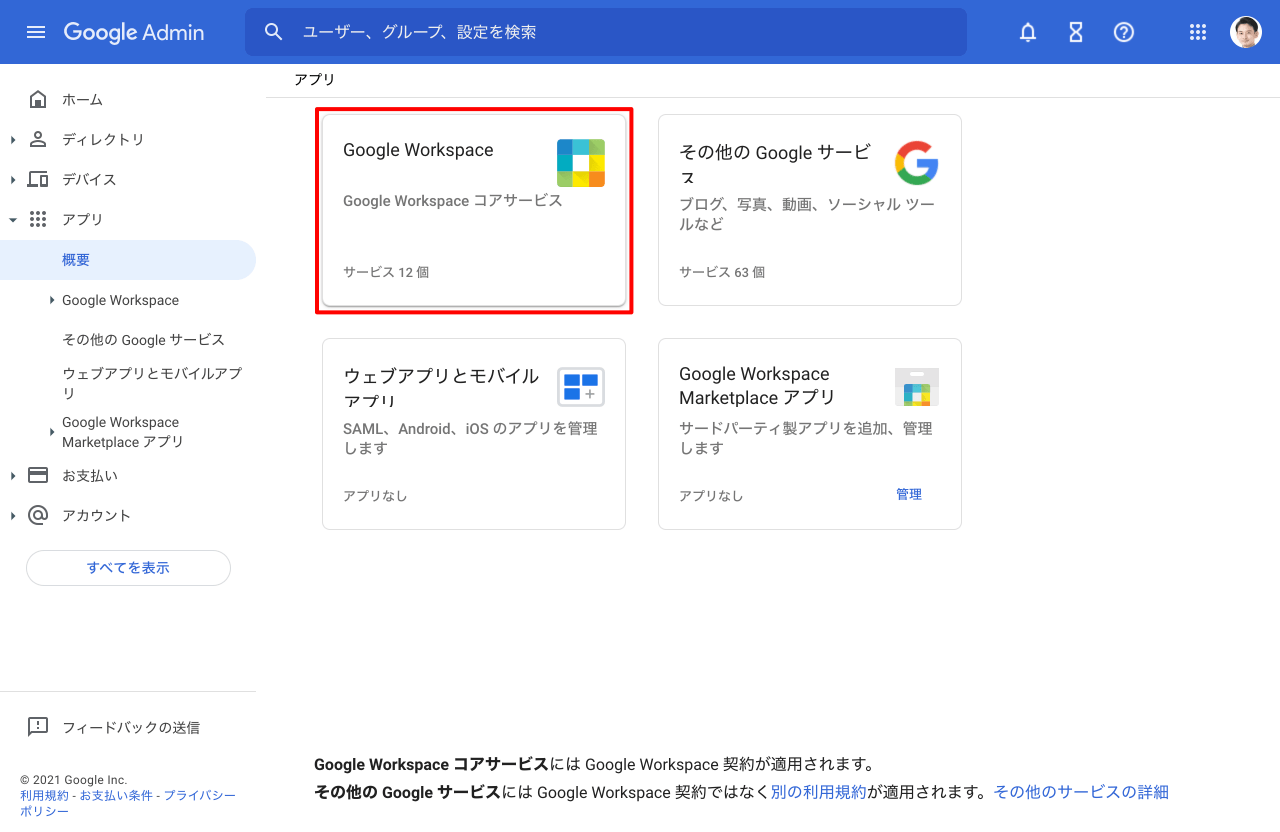Select 概要 in the sidebar
This screenshot has width=1280, height=832.
128,260
